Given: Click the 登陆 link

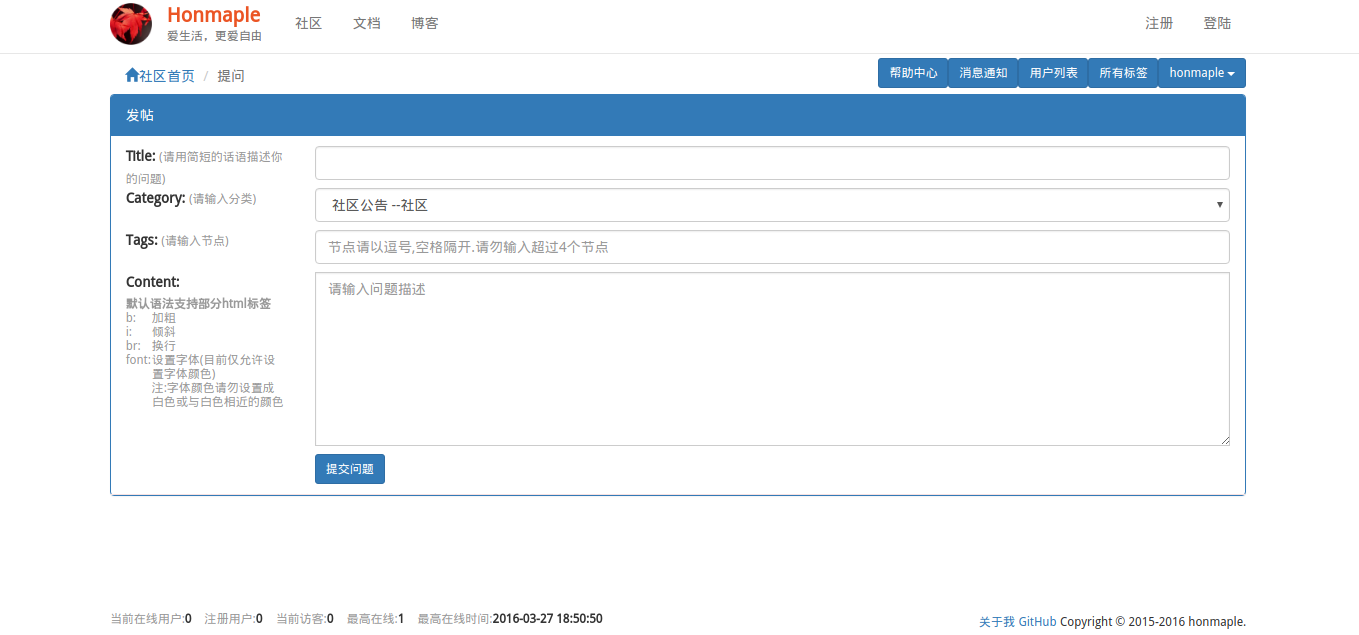Looking at the screenshot, I should pos(1217,23).
